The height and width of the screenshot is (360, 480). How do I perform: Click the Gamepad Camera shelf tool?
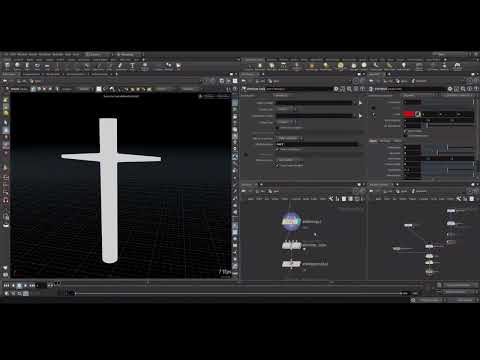click(457, 66)
